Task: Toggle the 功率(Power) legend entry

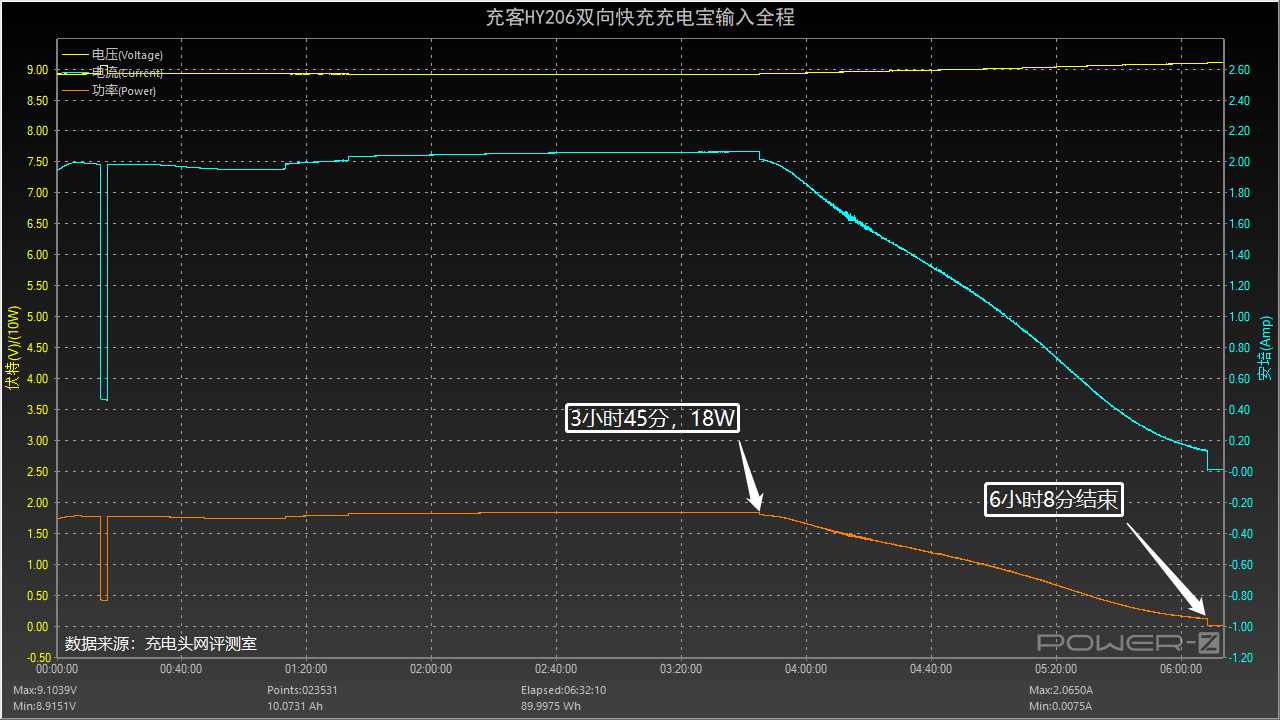Action: [124, 91]
